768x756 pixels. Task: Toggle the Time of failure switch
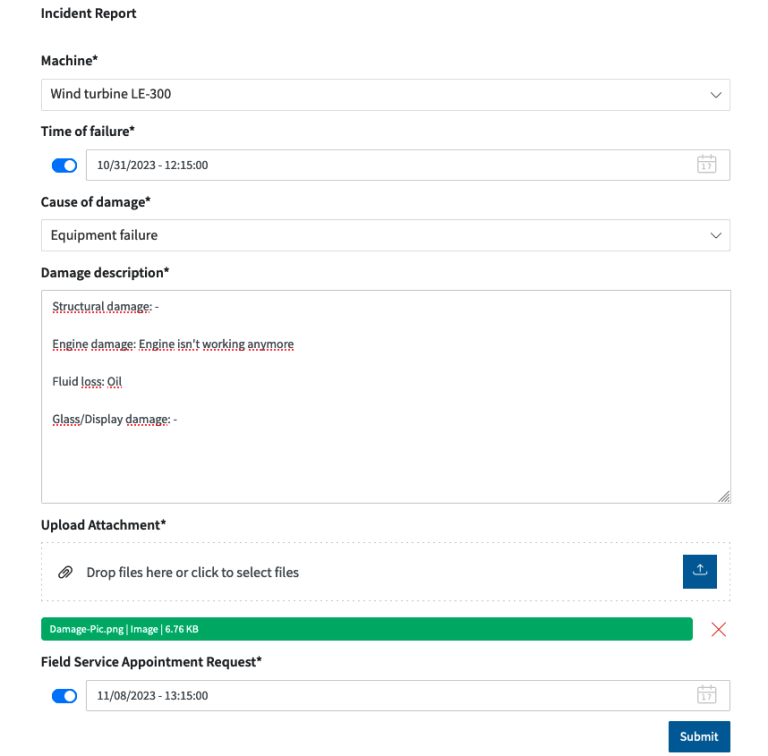coord(64,165)
